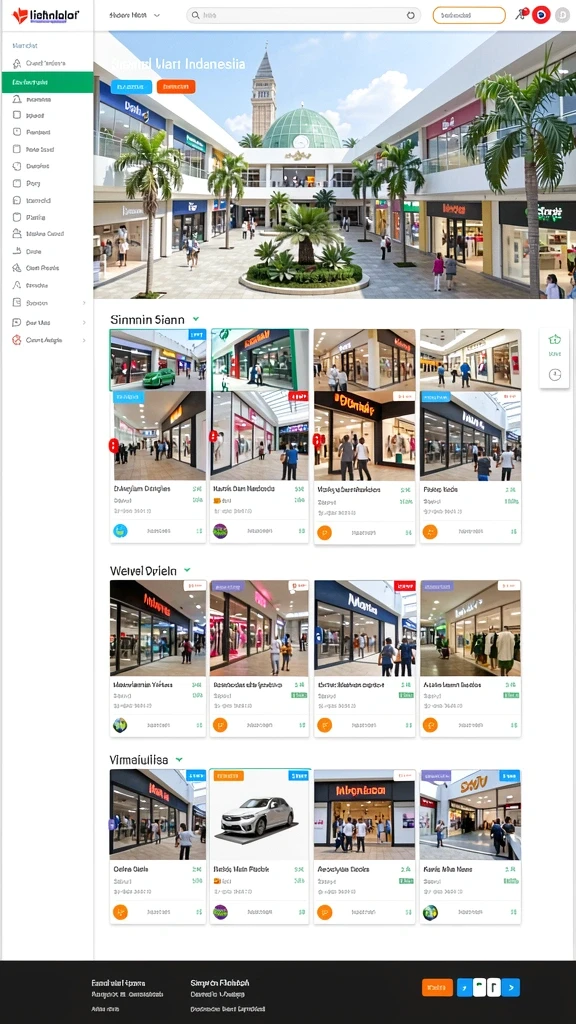
Task: Select the green highlighted sidebar menu item
Action: (47, 82)
